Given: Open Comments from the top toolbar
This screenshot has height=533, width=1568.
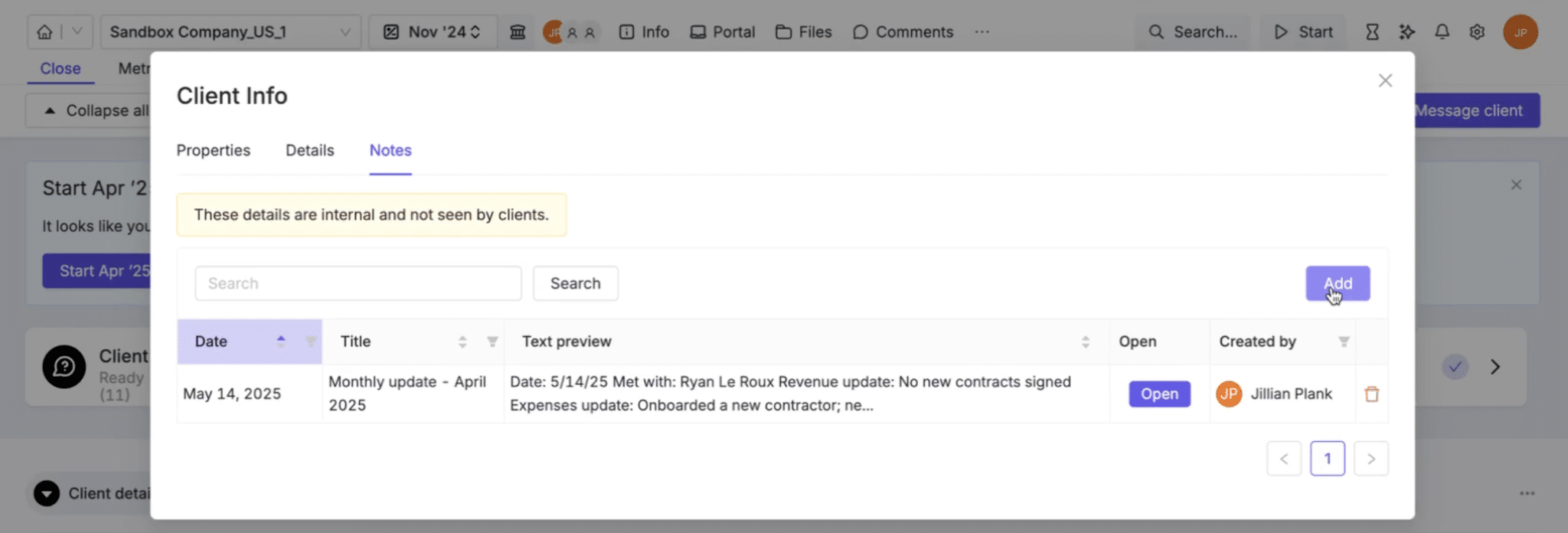Looking at the screenshot, I should (903, 32).
